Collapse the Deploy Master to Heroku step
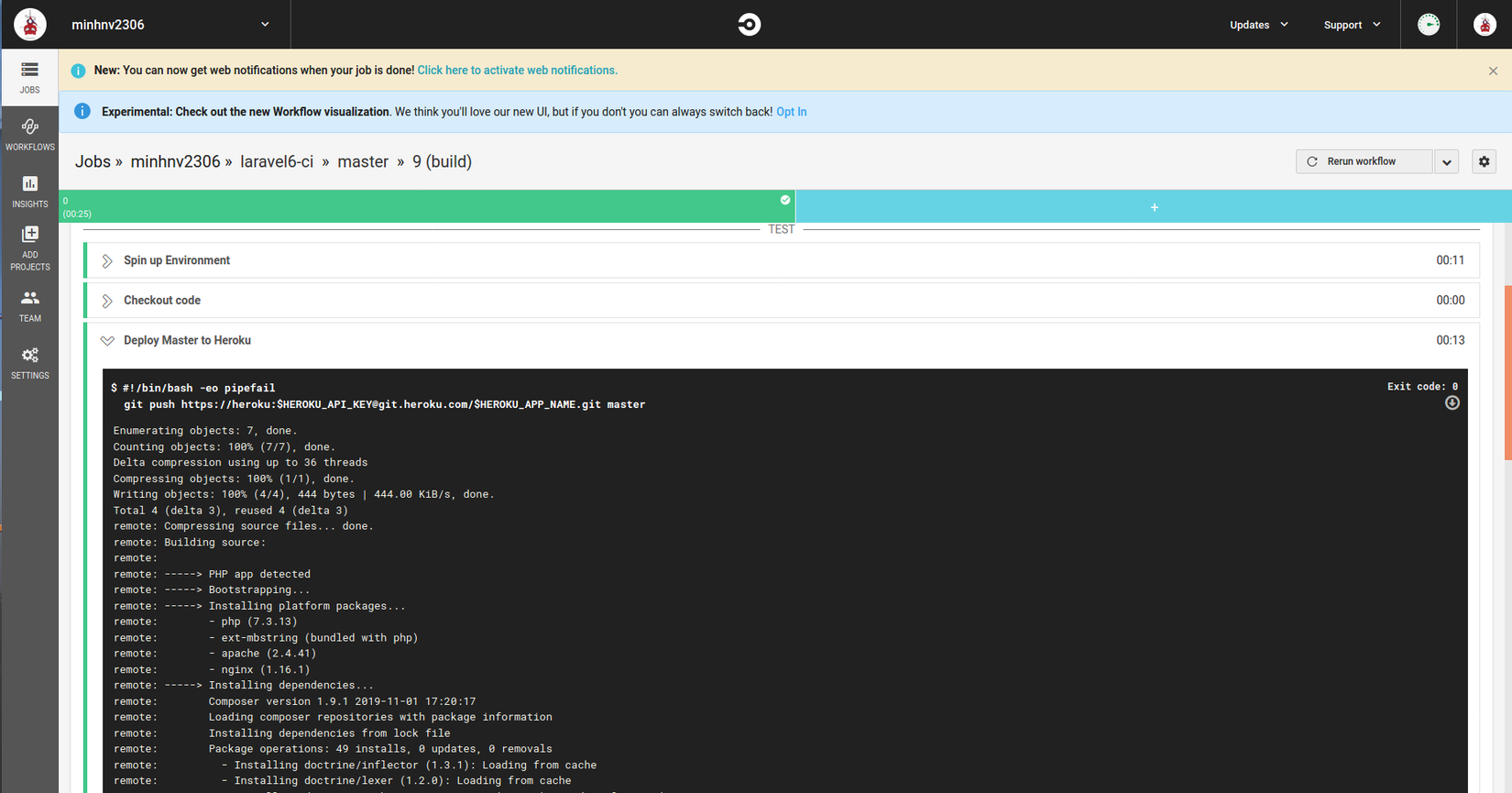1512x793 pixels. (107, 341)
